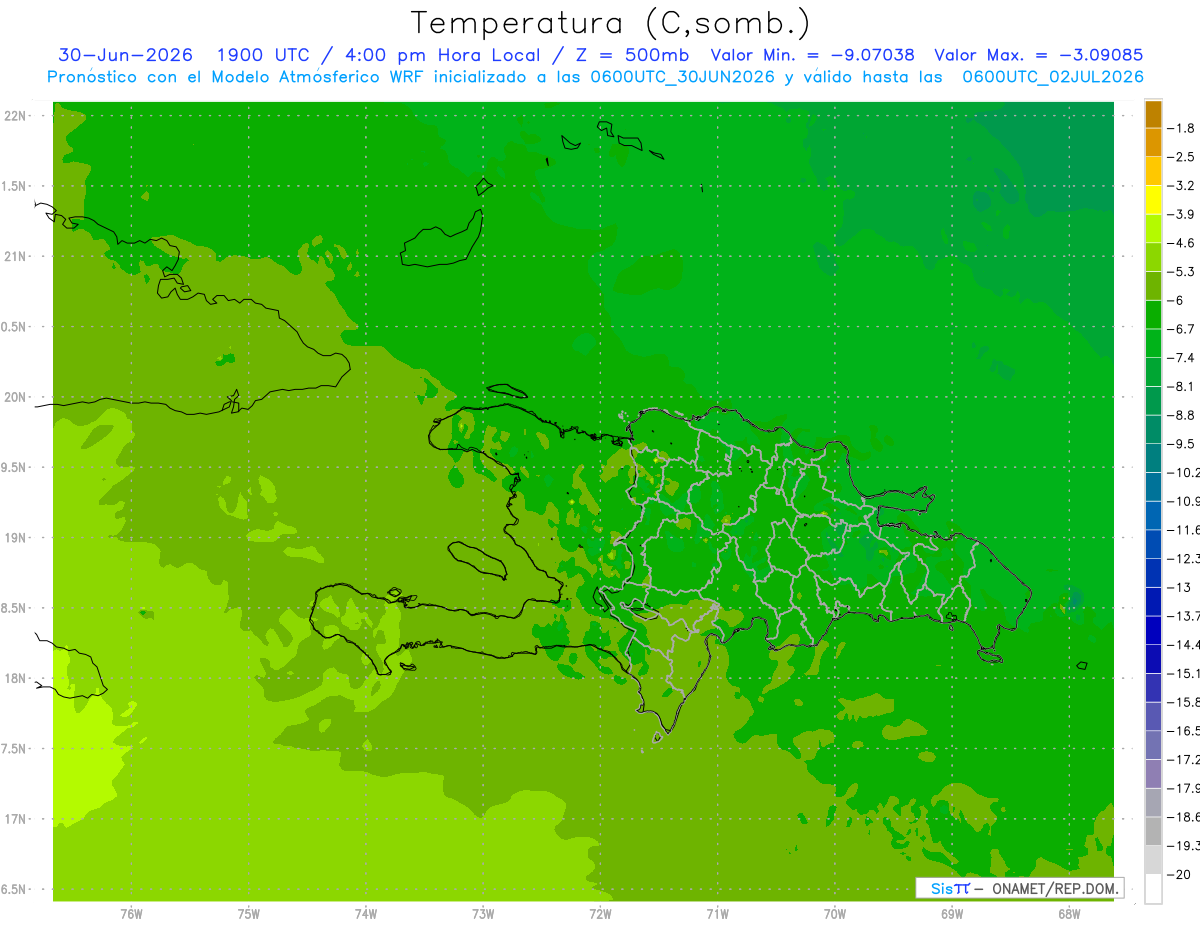Click the "0600UTC_02JUL2026" valid-until time text

[x=1053, y=77]
